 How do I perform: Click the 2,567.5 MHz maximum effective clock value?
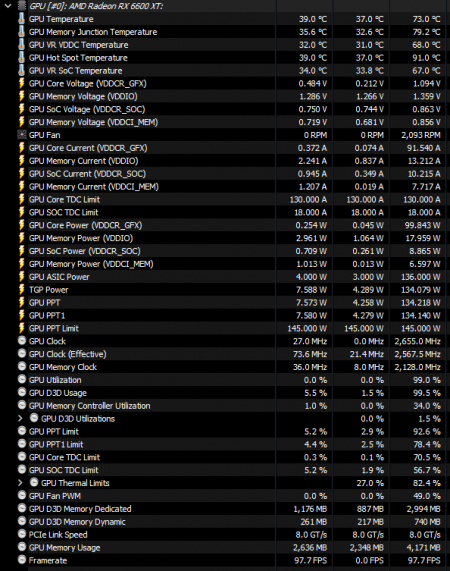pyautogui.click(x=418, y=354)
